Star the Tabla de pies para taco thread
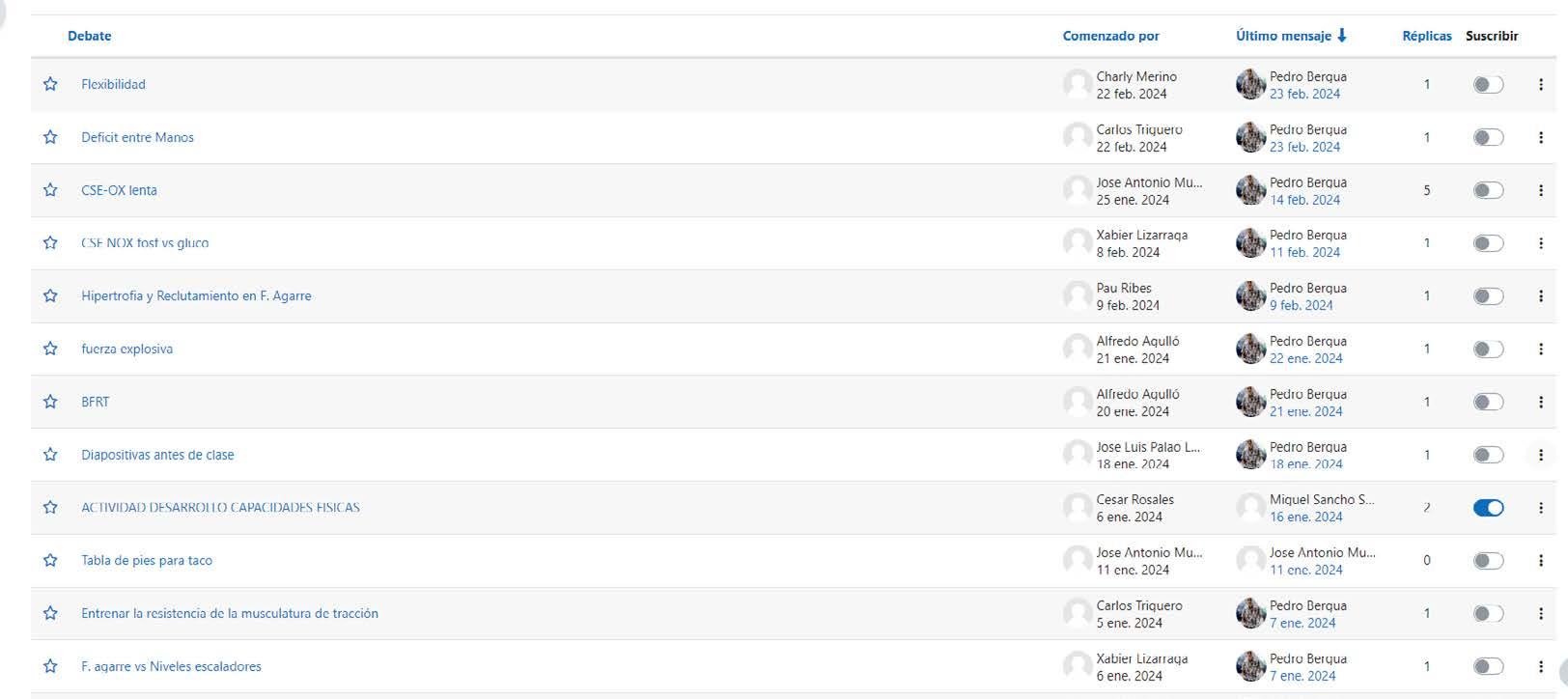1568x699 pixels. [50, 560]
